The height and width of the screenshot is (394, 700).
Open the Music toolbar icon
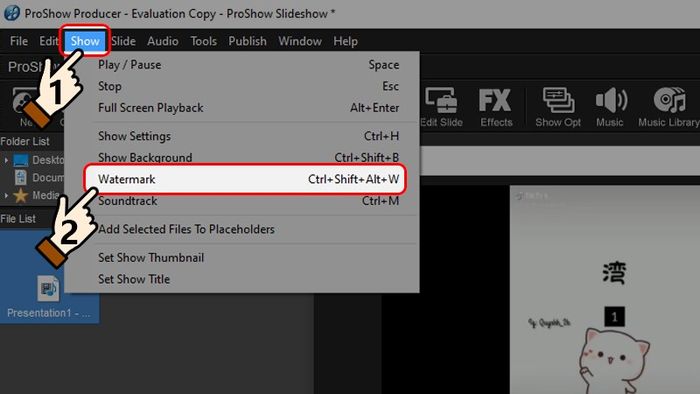click(x=610, y=107)
